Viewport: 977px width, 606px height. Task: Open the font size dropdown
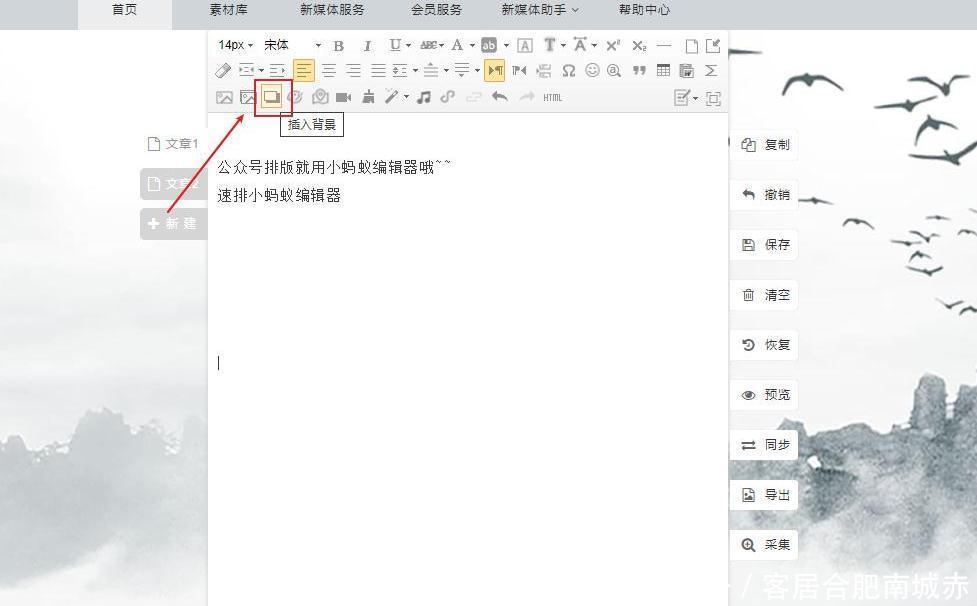coord(232,45)
